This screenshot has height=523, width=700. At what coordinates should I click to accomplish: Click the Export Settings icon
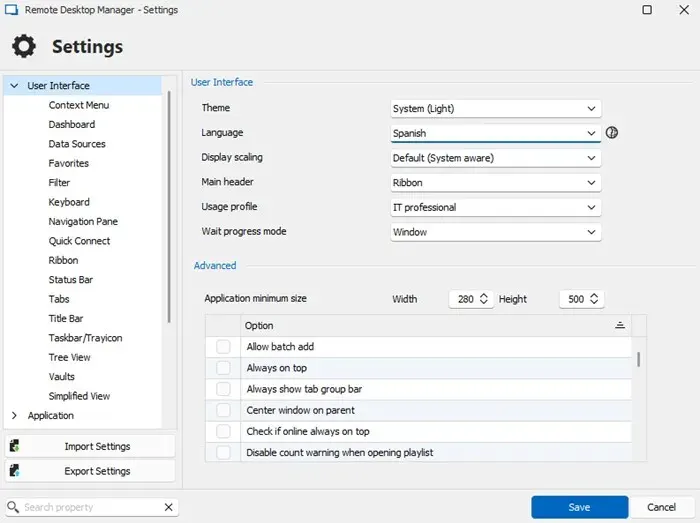(14, 470)
